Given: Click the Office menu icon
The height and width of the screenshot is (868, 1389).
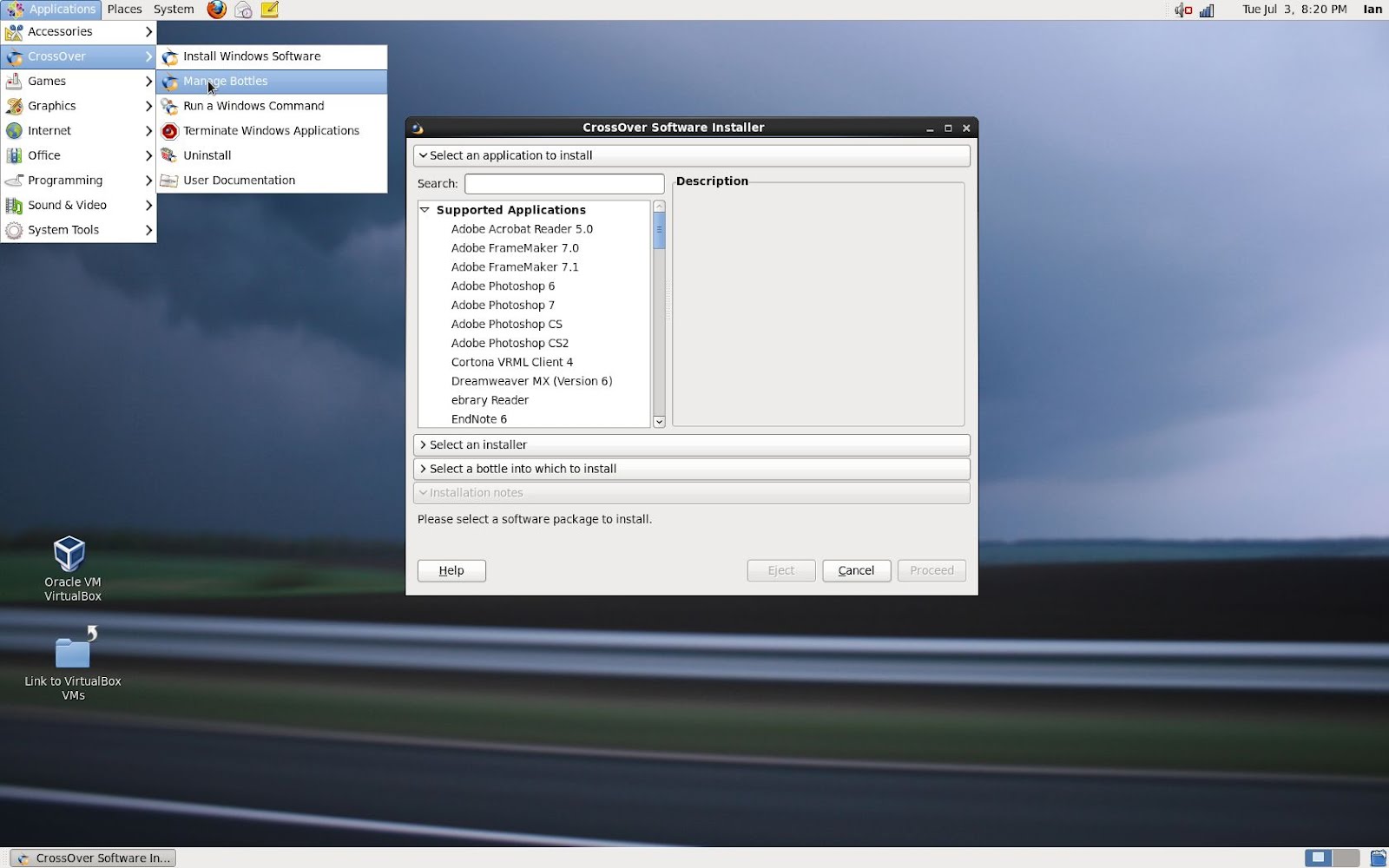Looking at the screenshot, I should [x=14, y=155].
